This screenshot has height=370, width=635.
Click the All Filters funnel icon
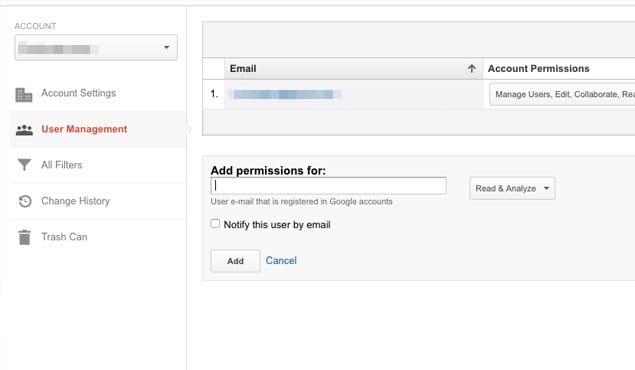[x=24, y=164]
